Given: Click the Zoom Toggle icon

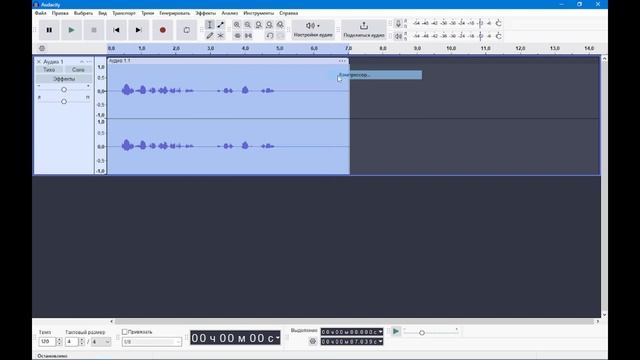Looking at the screenshot, I should point(280,25).
